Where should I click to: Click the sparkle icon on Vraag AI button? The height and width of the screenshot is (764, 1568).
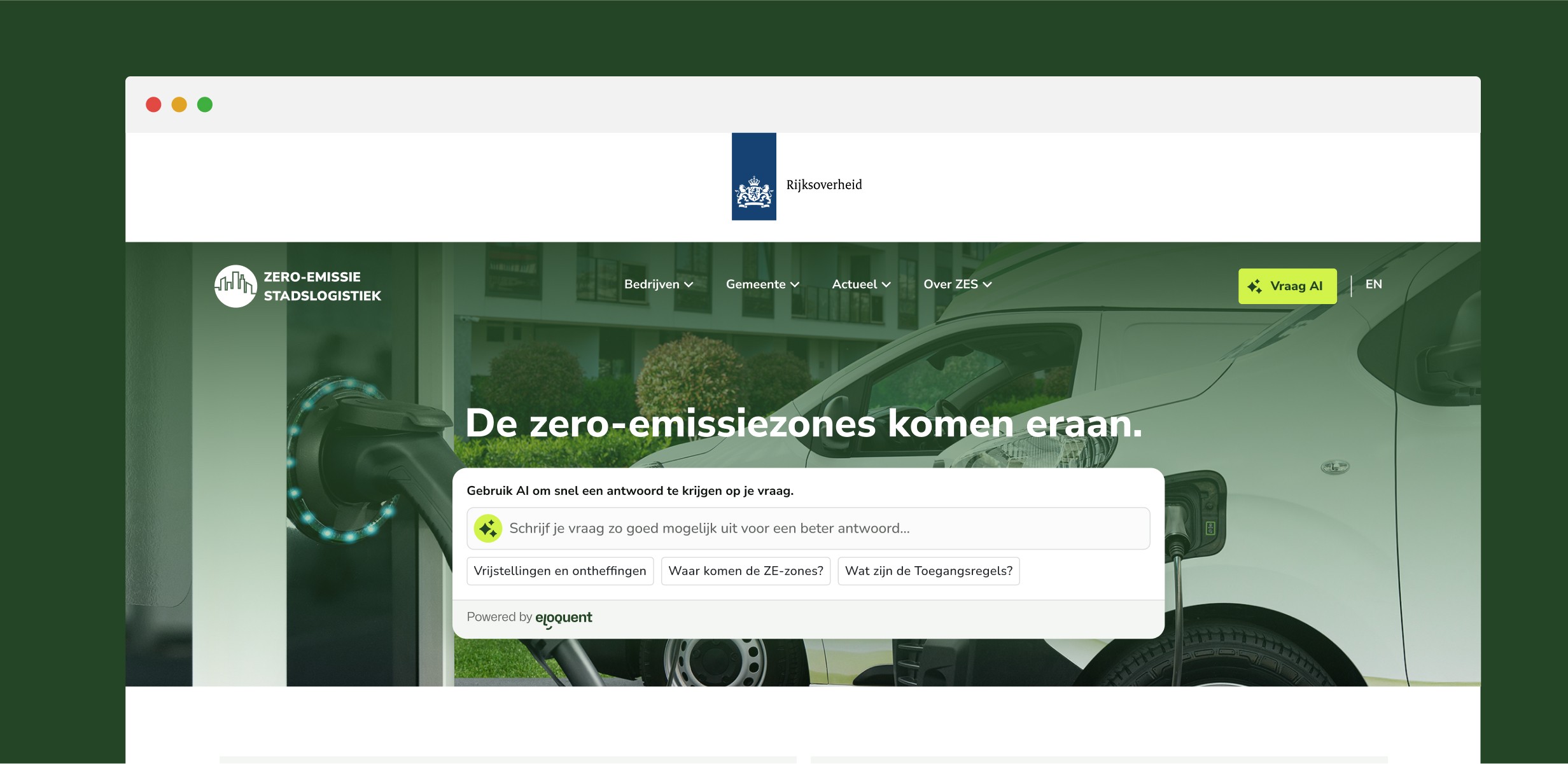(1254, 286)
